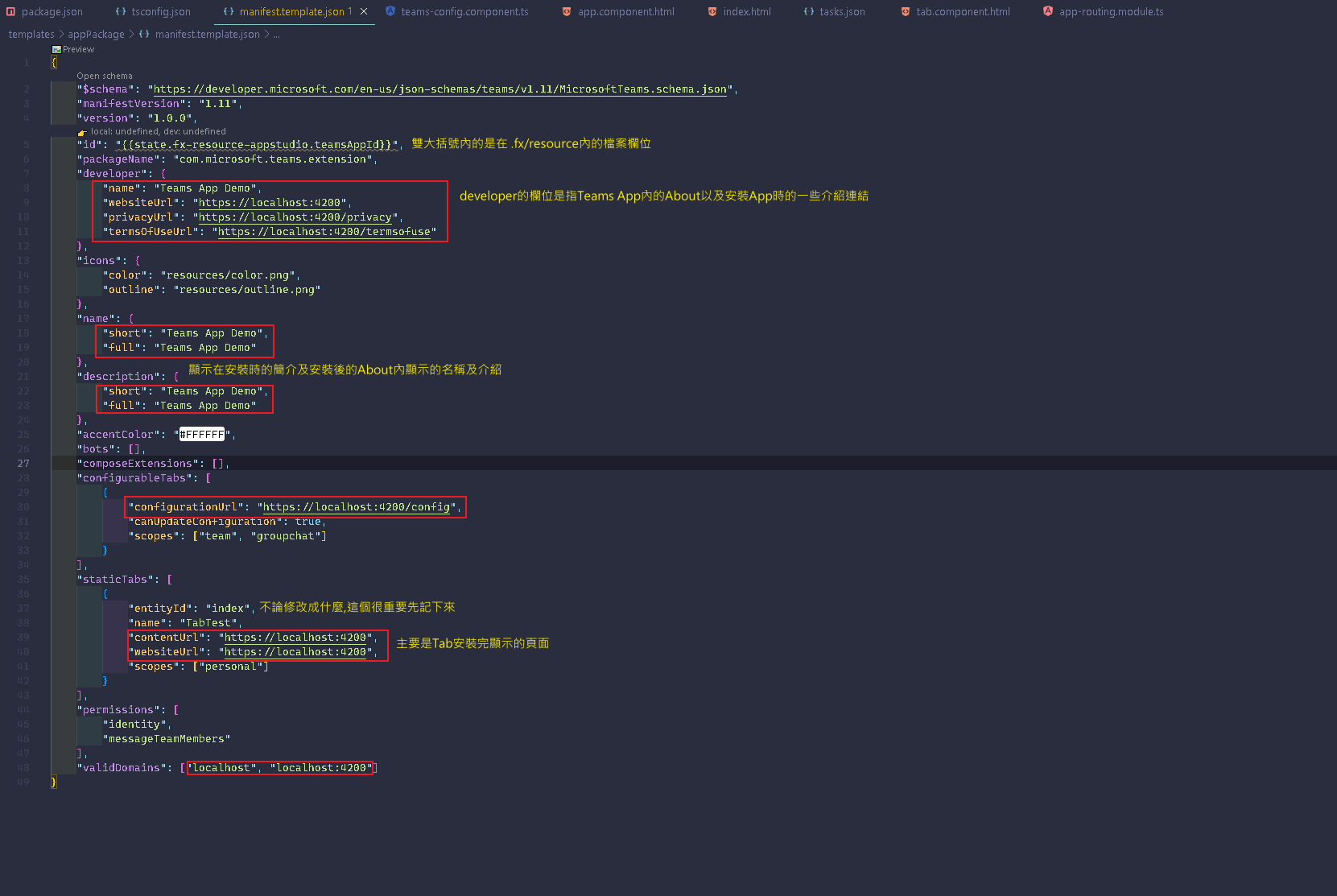The width and height of the screenshot is (1337, 896).
Task: Switch to the tsconfig.json tab
Action: click(x=160, y=12)
